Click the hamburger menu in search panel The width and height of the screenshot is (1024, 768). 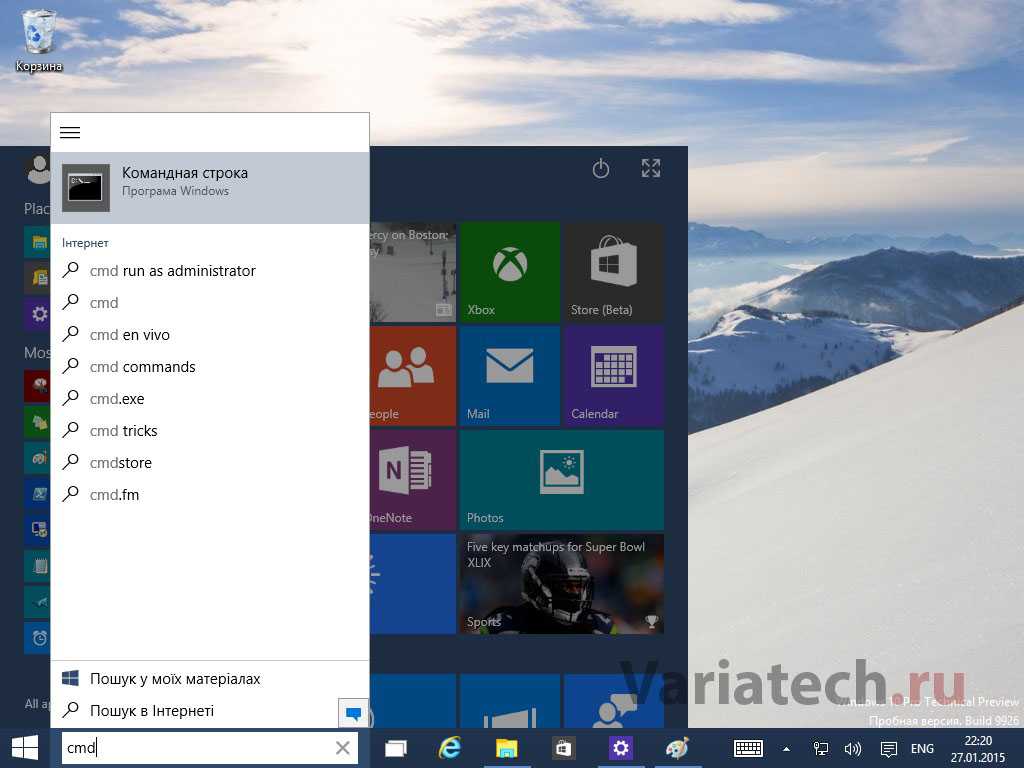70,133
